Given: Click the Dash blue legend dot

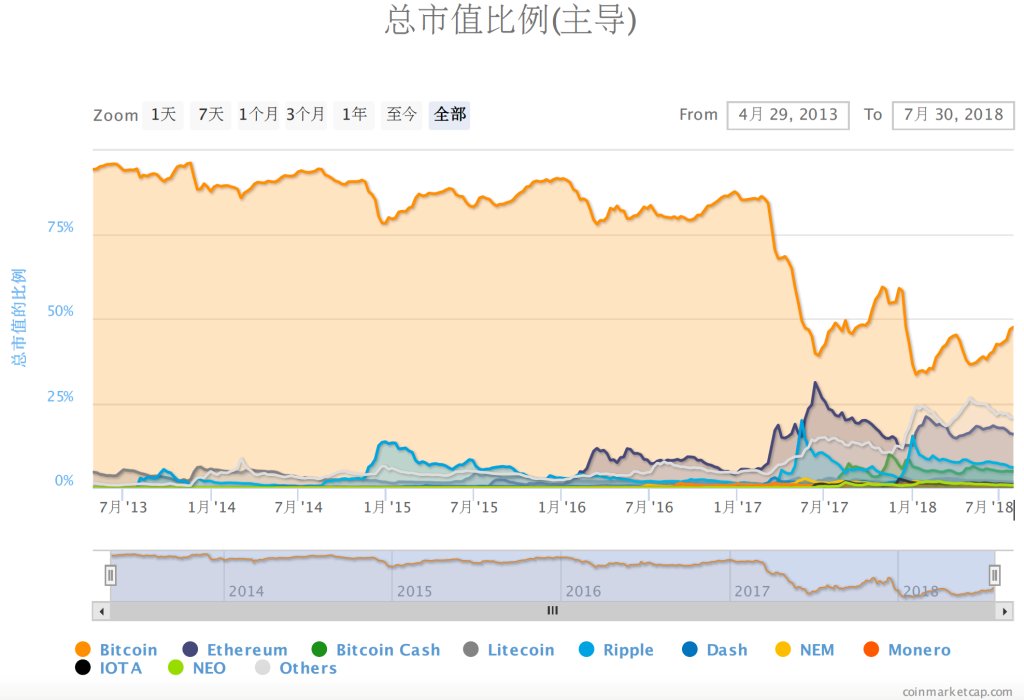Looking at the screenshot, I should (x=690, y=650).
